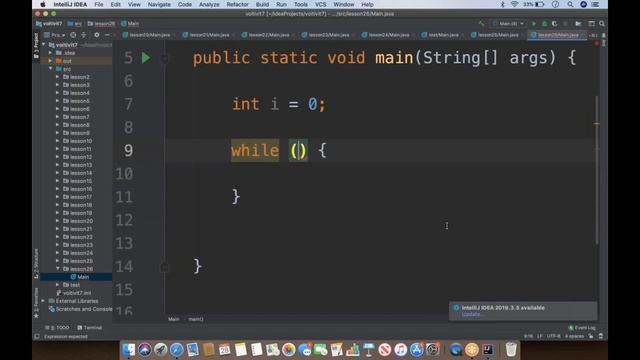The height and width of the screenshot is (360, 640).
Task: Open Photos from the Dock
Action: [289, 349]
